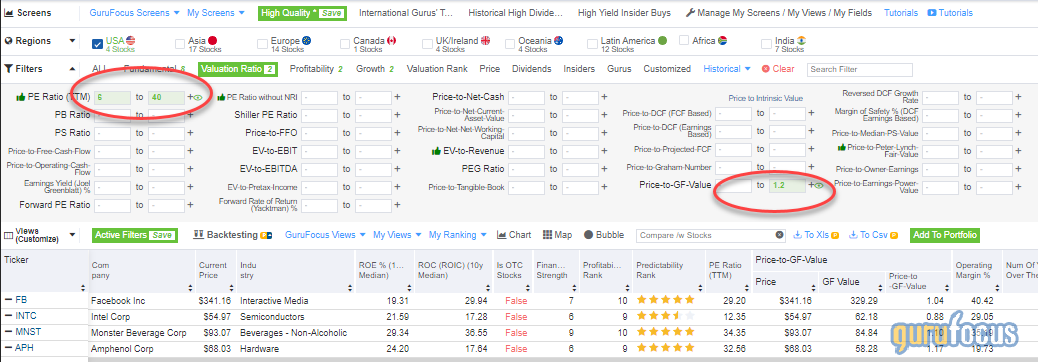
Task: Open the Historical filter dropdown
Action: tap(727, 69)
